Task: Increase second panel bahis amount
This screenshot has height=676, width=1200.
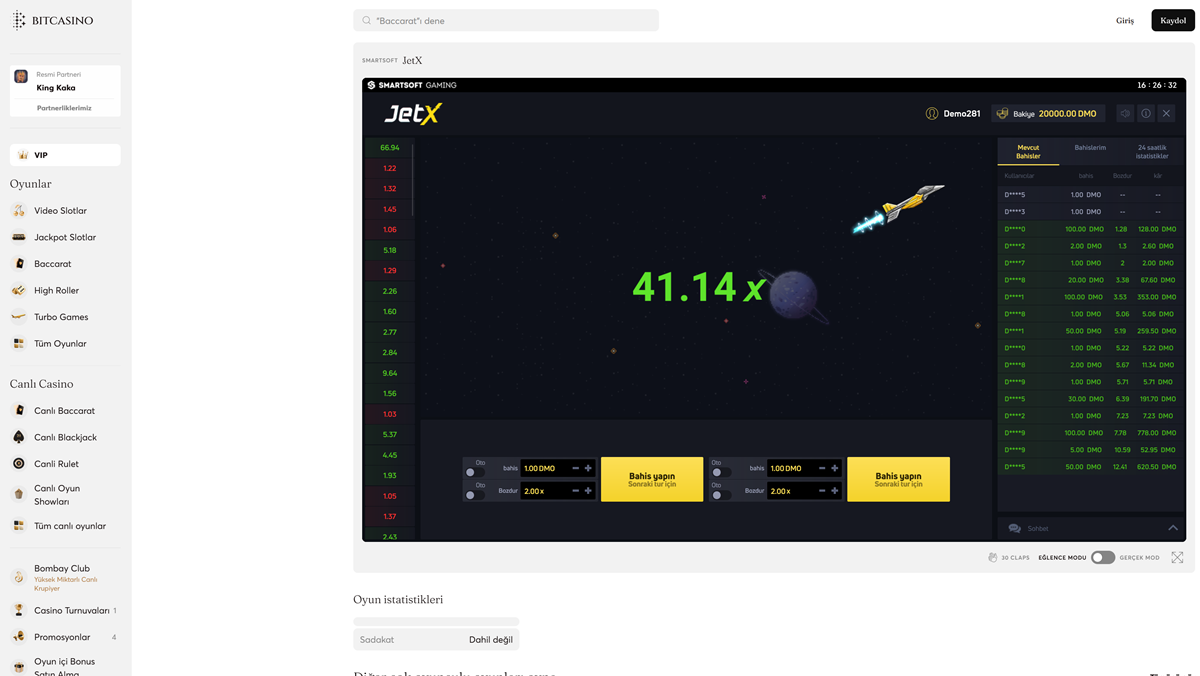Action: (x=835, y=468)
